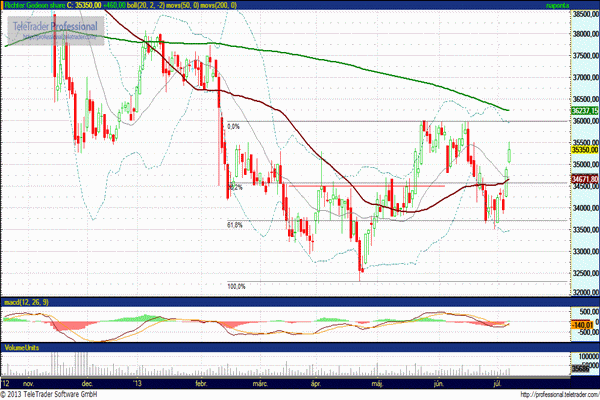
Task: Click the latest green candlestick on the chart
Action: [510, 153]
